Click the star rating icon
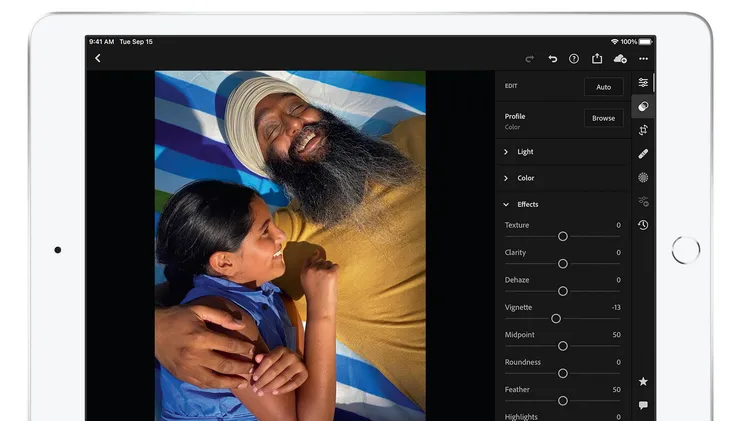Image resolution: width=750 pixels, height=421 pixels. (643, 381)
